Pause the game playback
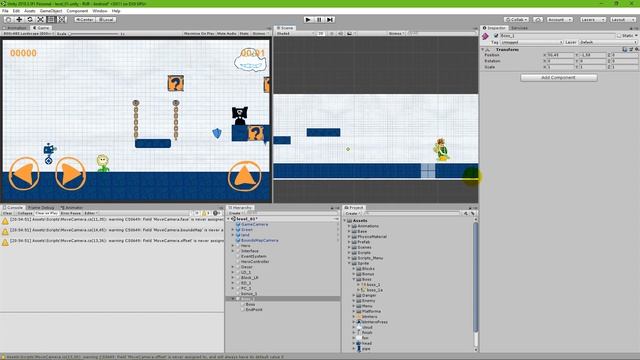 pos(319,20)
